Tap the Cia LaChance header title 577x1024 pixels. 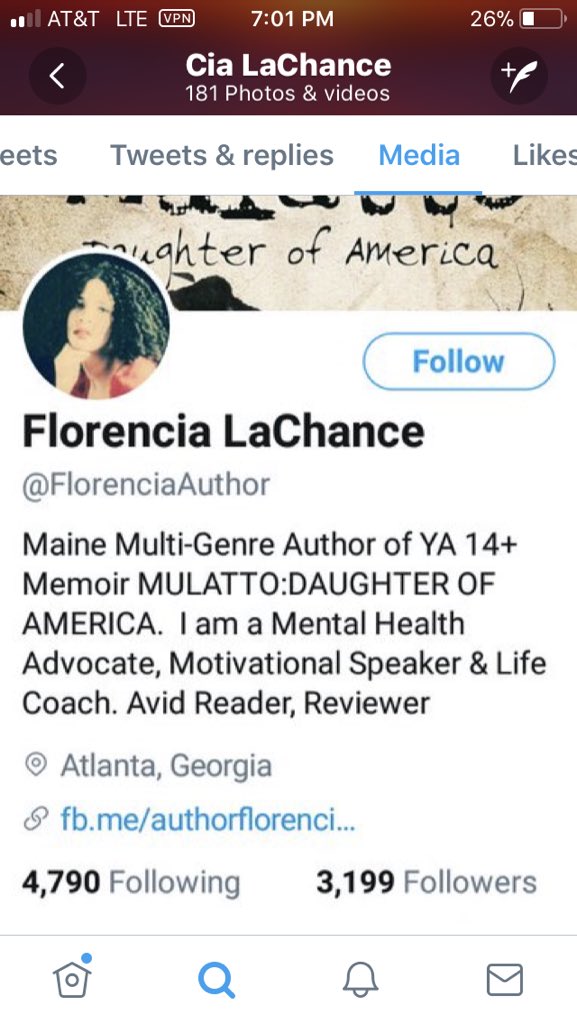pos(288,65)
